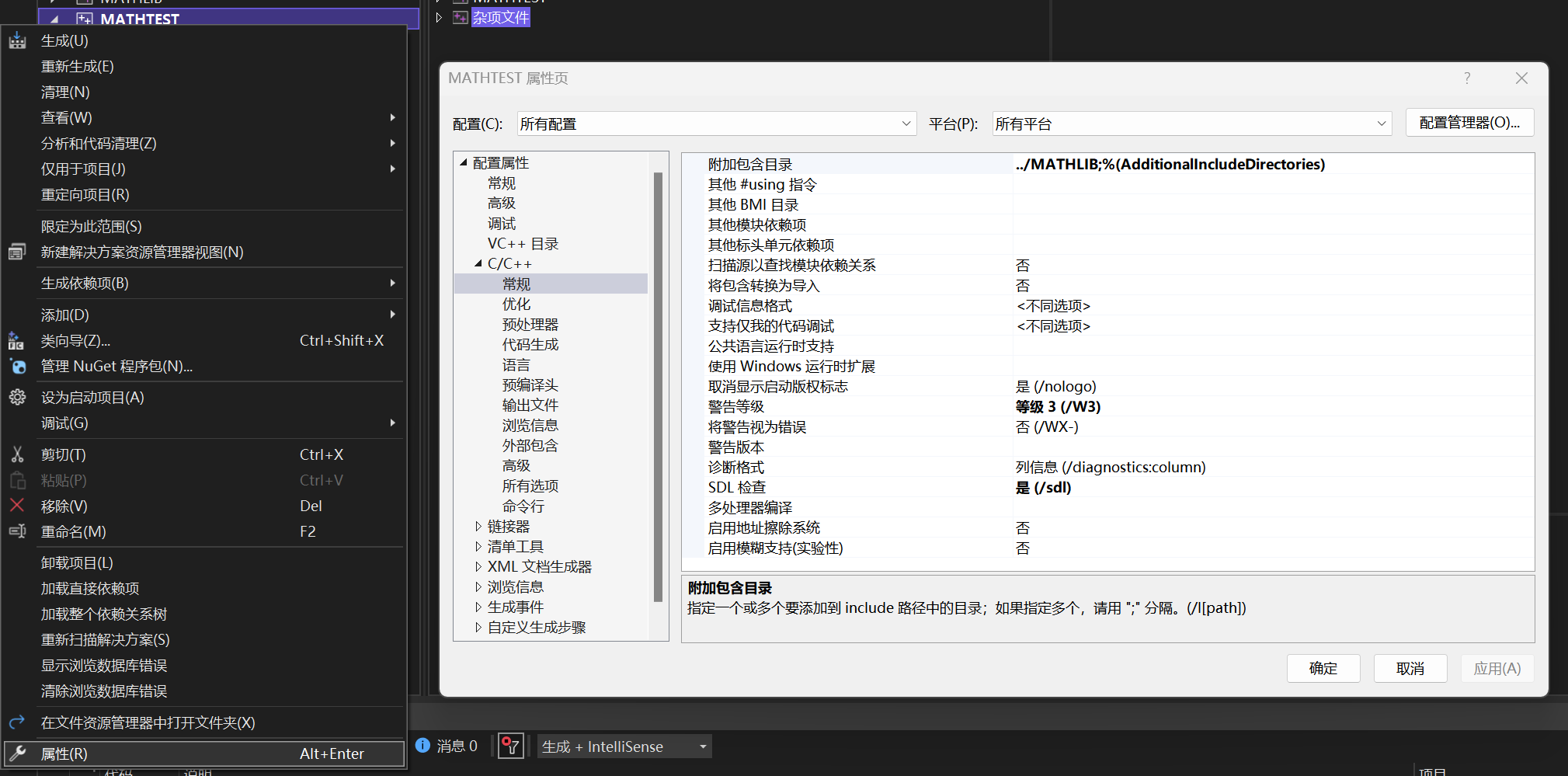Select 优化 tree item
This screenshot has height=776, width=1568.
coord(516,304)
